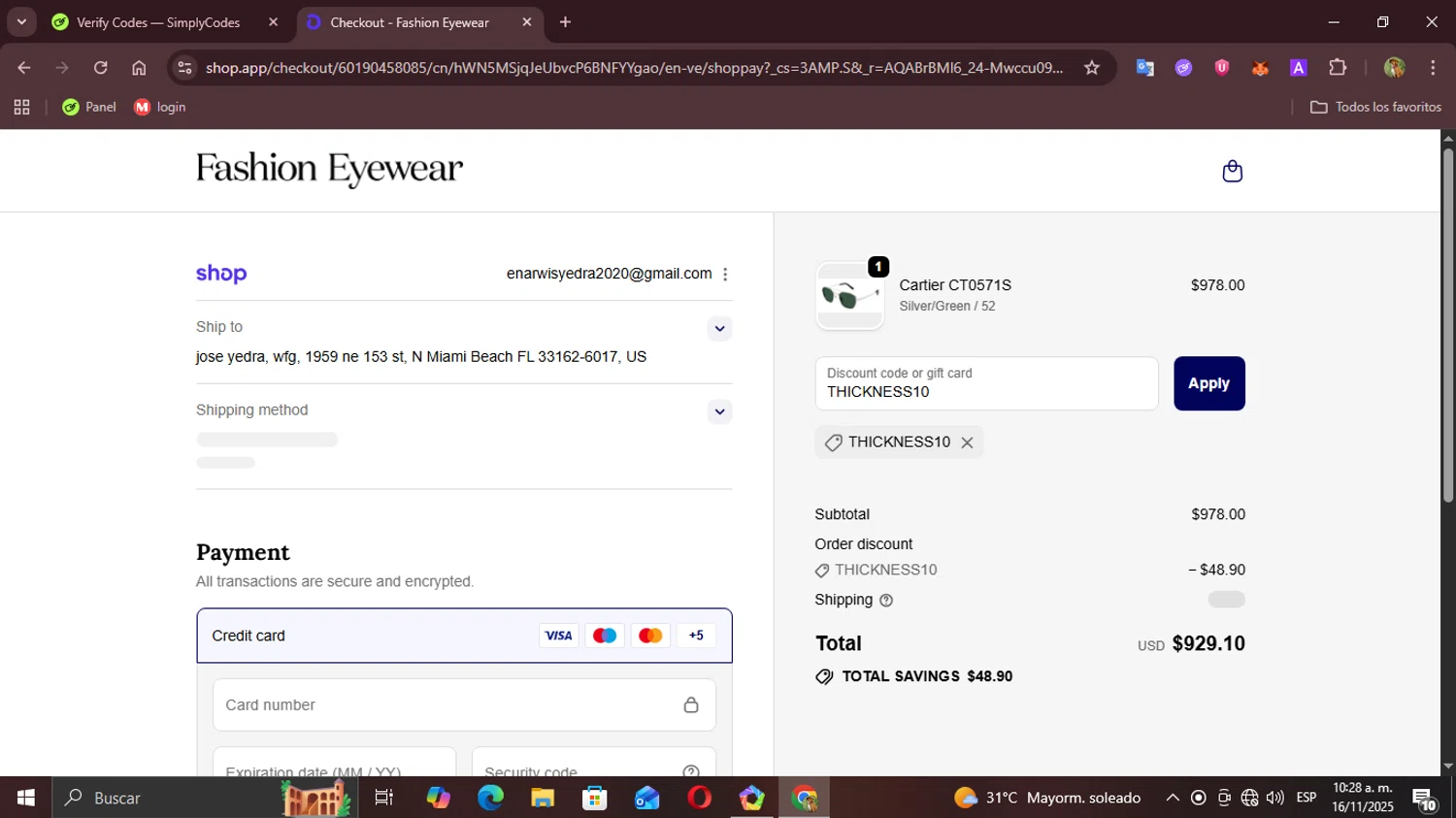
Task: Click the card number lock icon
Action: 691,704
